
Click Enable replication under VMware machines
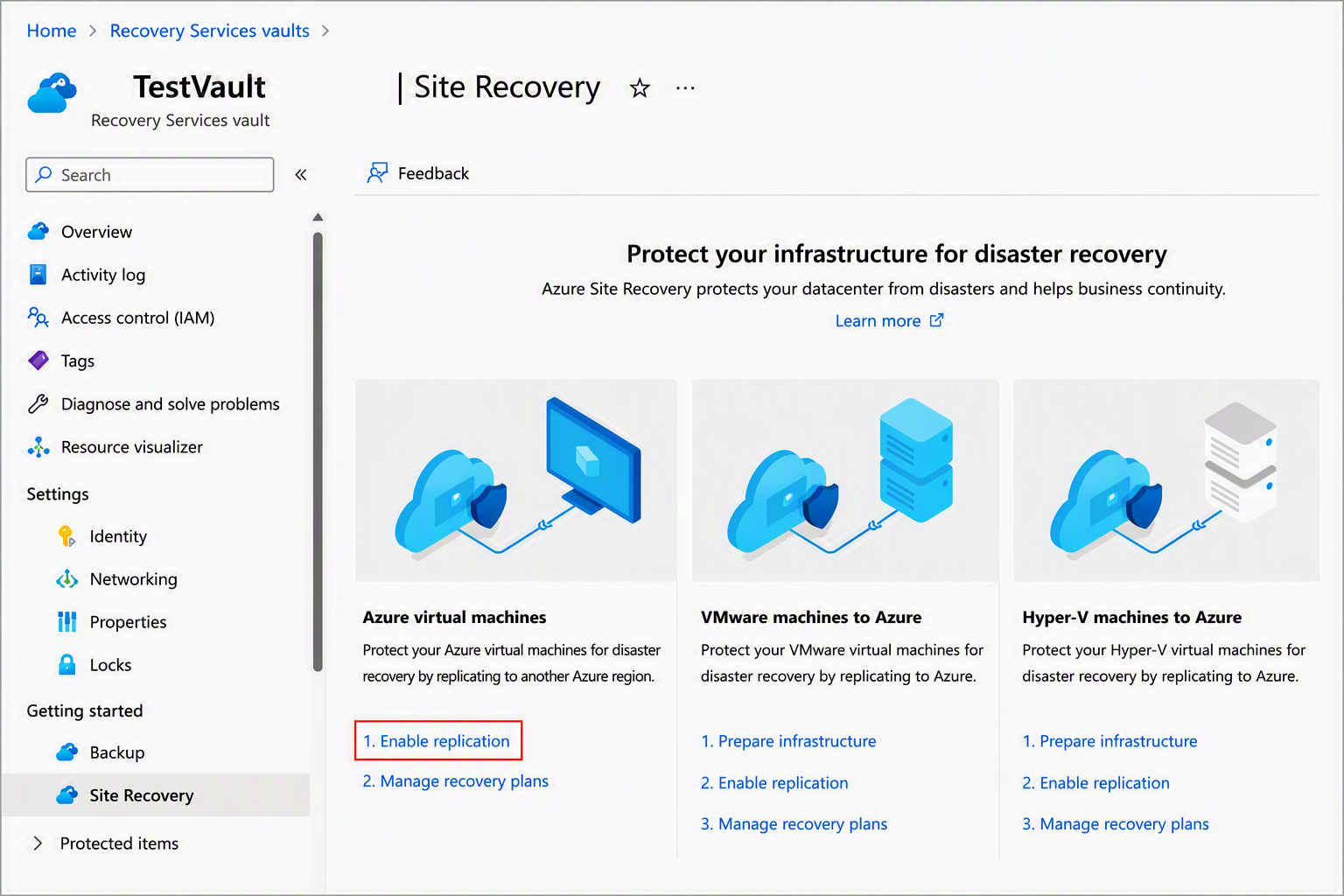pyautogui.click(x=774, y=783)
